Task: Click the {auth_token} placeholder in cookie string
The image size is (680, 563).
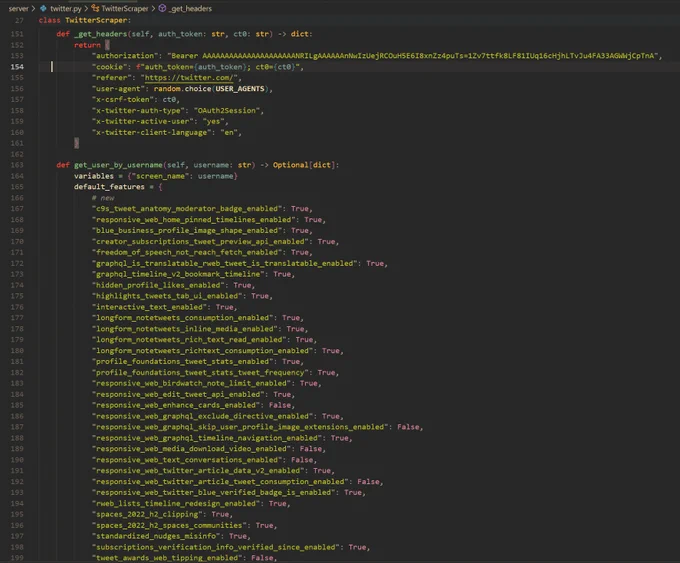Action: tap(220, 67)
